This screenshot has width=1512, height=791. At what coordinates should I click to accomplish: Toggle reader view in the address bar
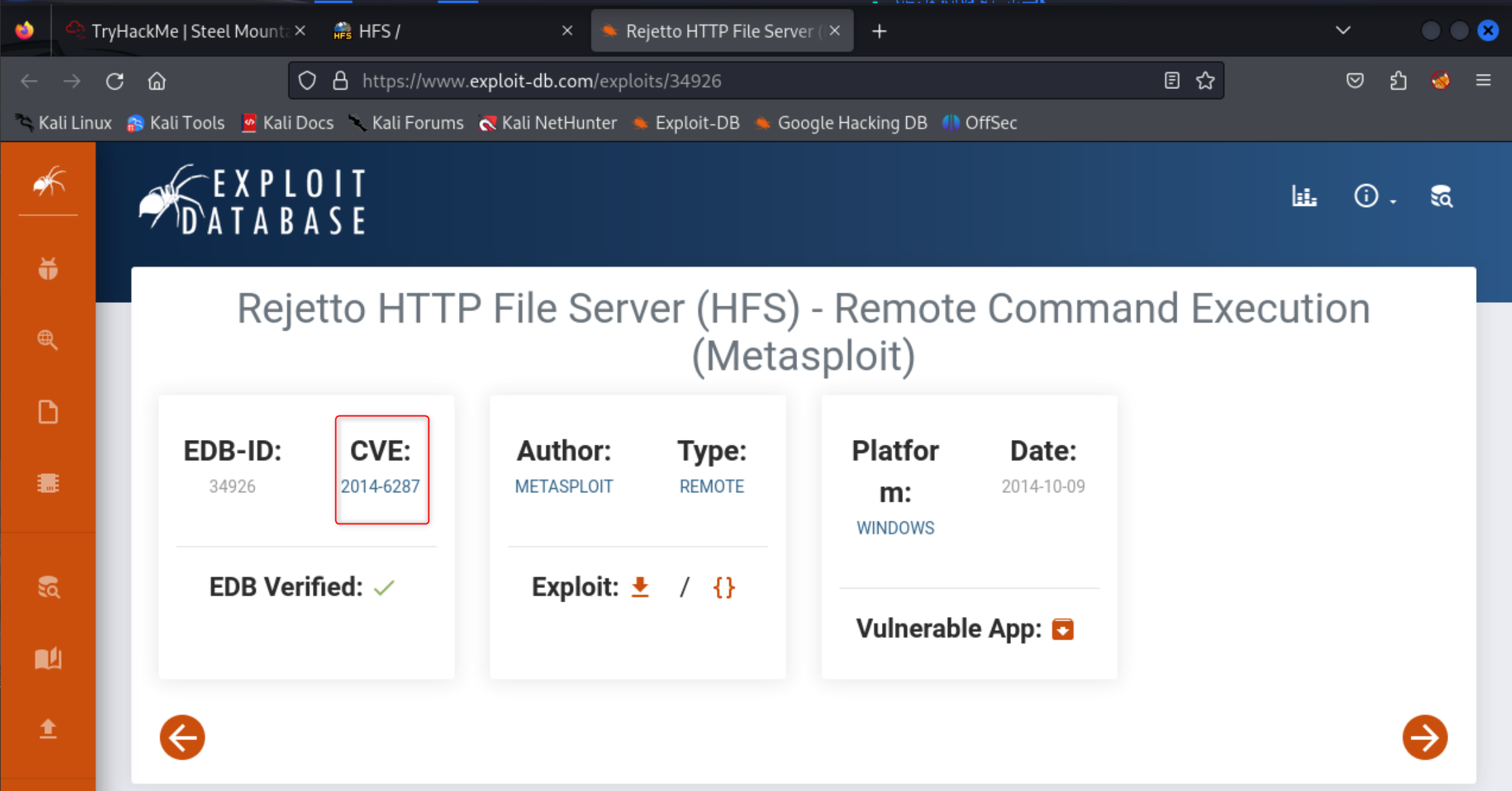[x=1171, y=81]
